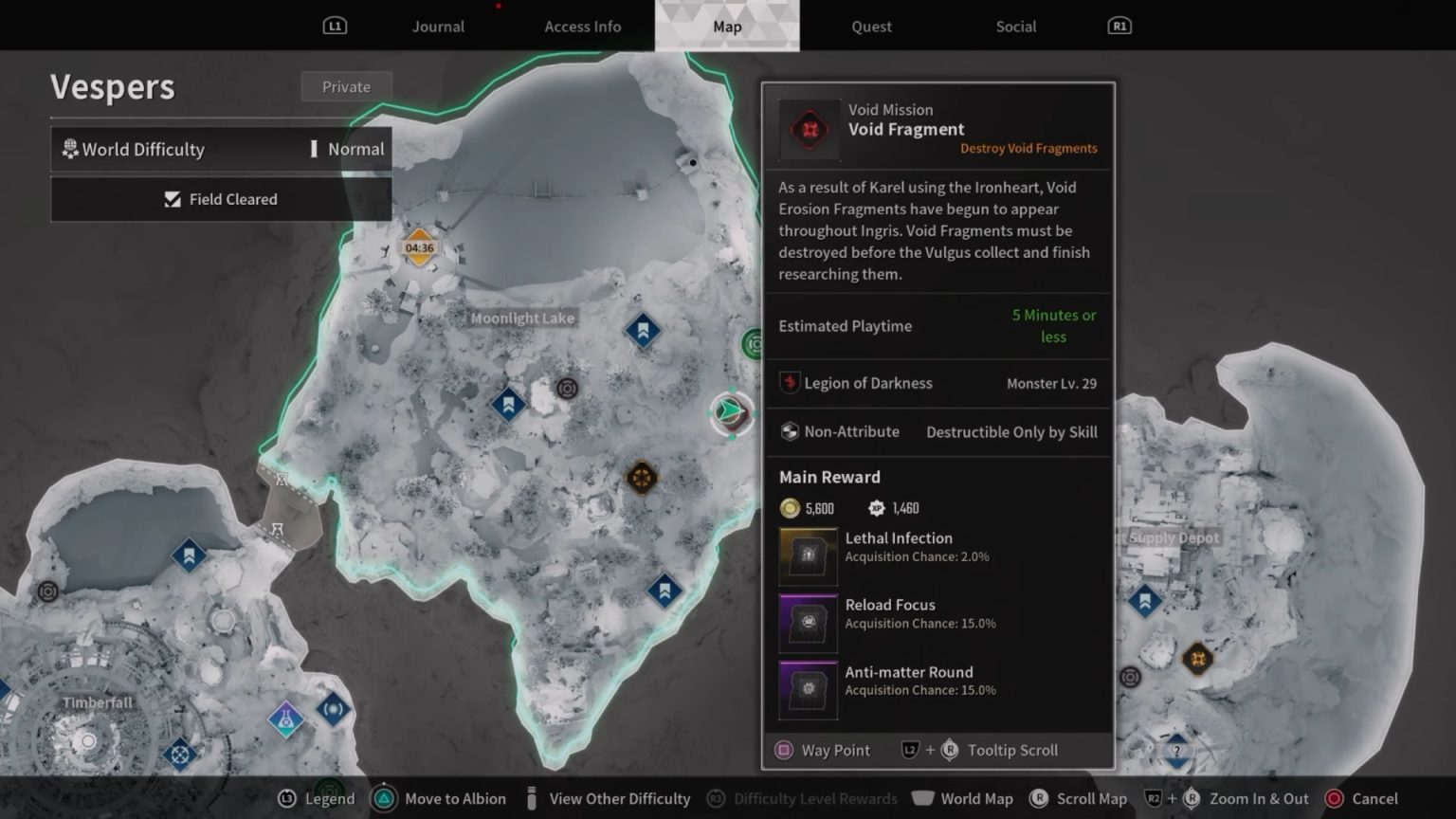Screen dimensions: 1456x819
Task: Select the blue circular-wave marker beside the flask icon
Action: tap(333, 709)
